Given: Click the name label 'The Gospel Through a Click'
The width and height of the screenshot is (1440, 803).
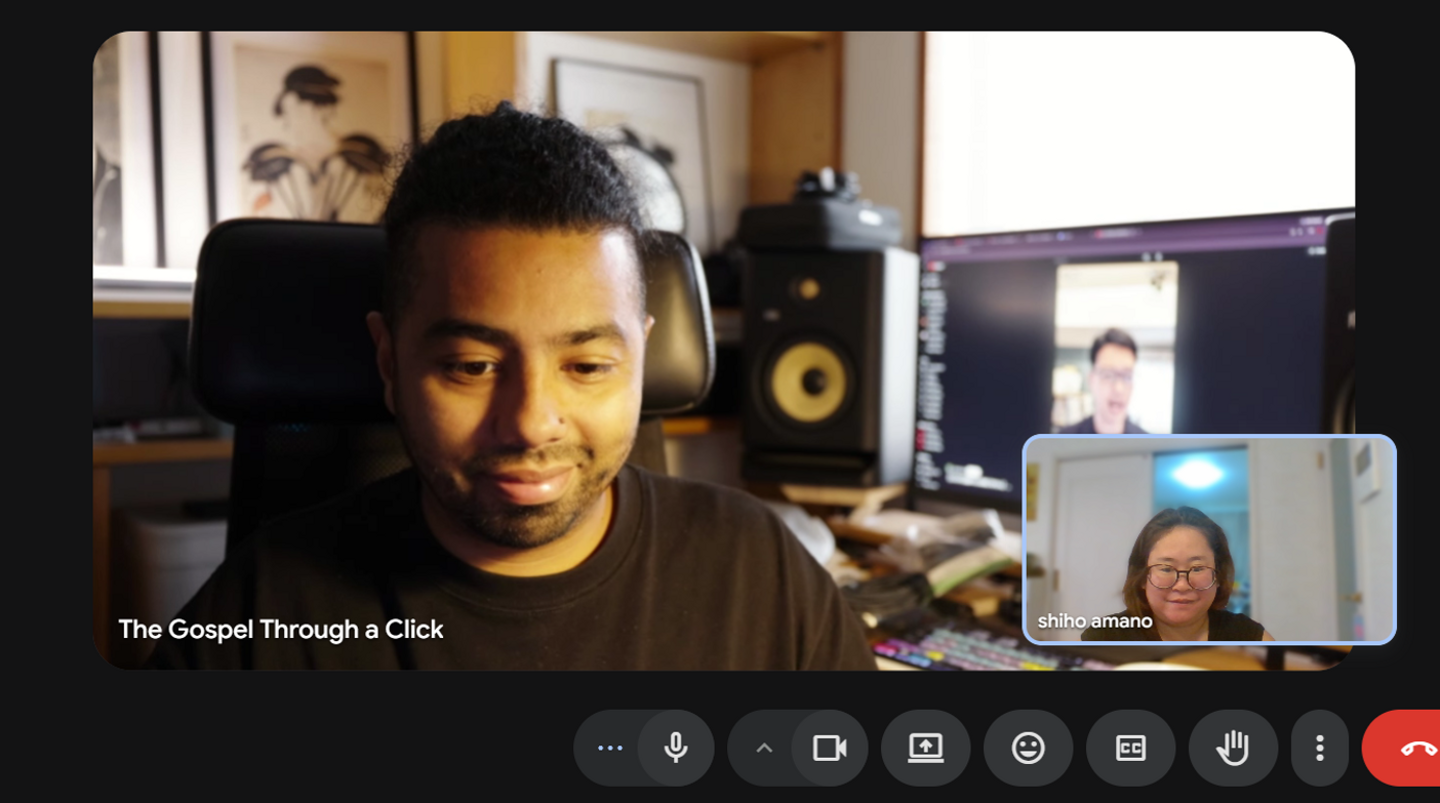Looking at the screenshot, I should pos(281,630).
